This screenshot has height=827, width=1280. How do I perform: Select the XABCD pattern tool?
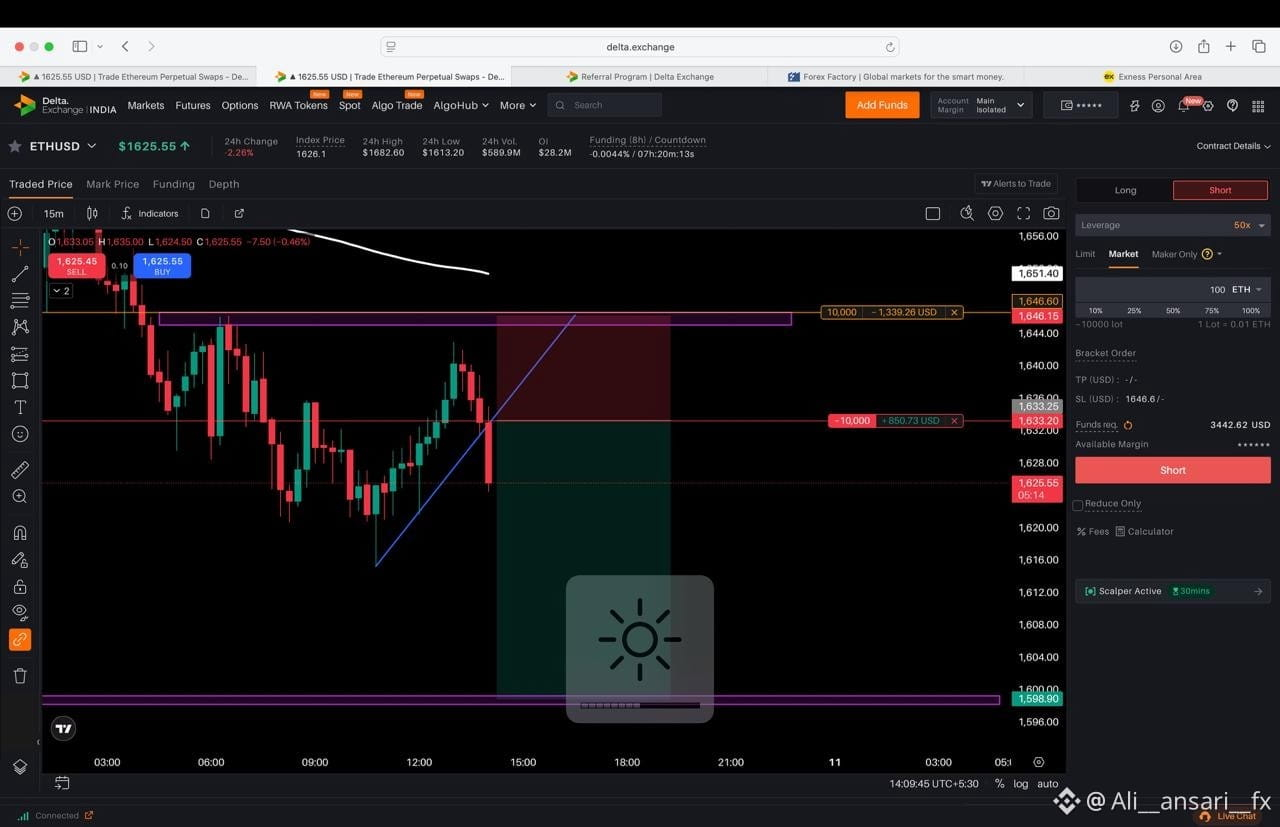20,327
